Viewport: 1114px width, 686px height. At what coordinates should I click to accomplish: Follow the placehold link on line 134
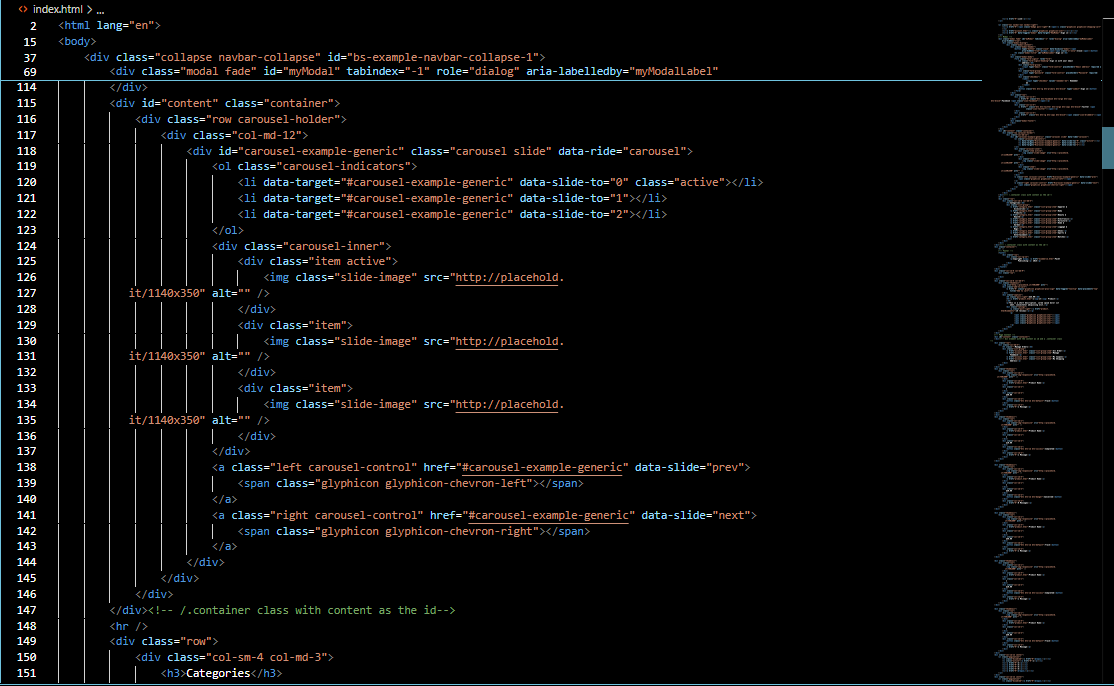coord(509,405)
